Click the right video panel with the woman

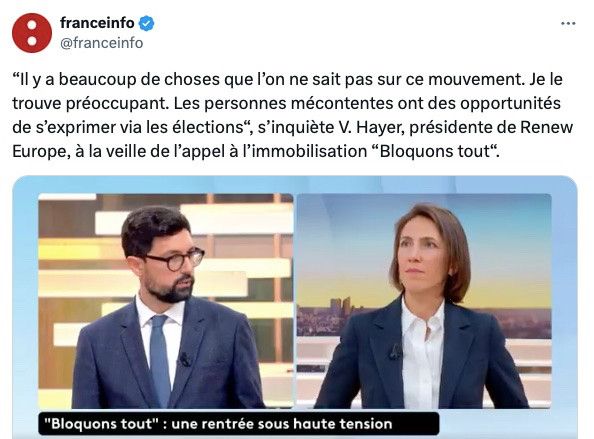424,301
